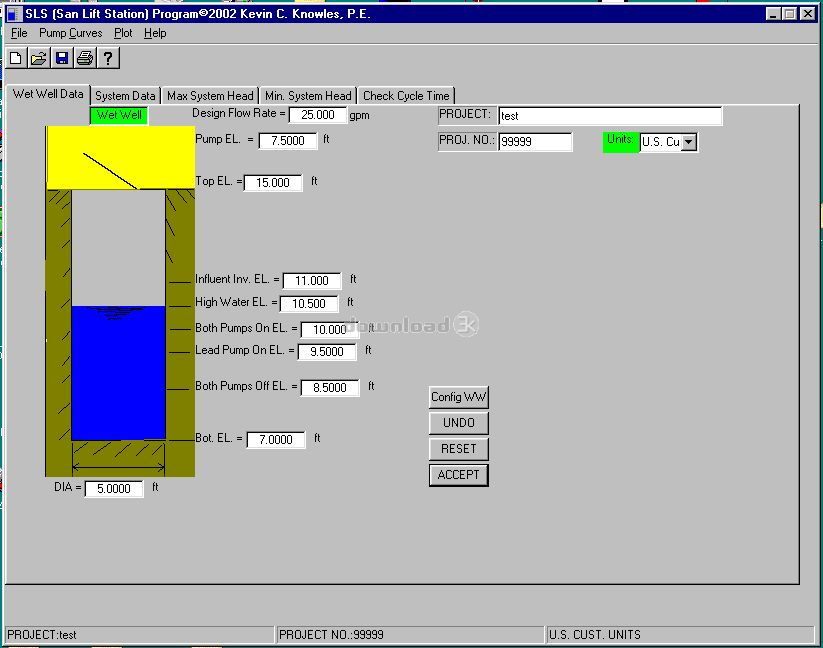Open the Plot menu
The width and height of the screenshot is (823, 648).
point(123,33)
